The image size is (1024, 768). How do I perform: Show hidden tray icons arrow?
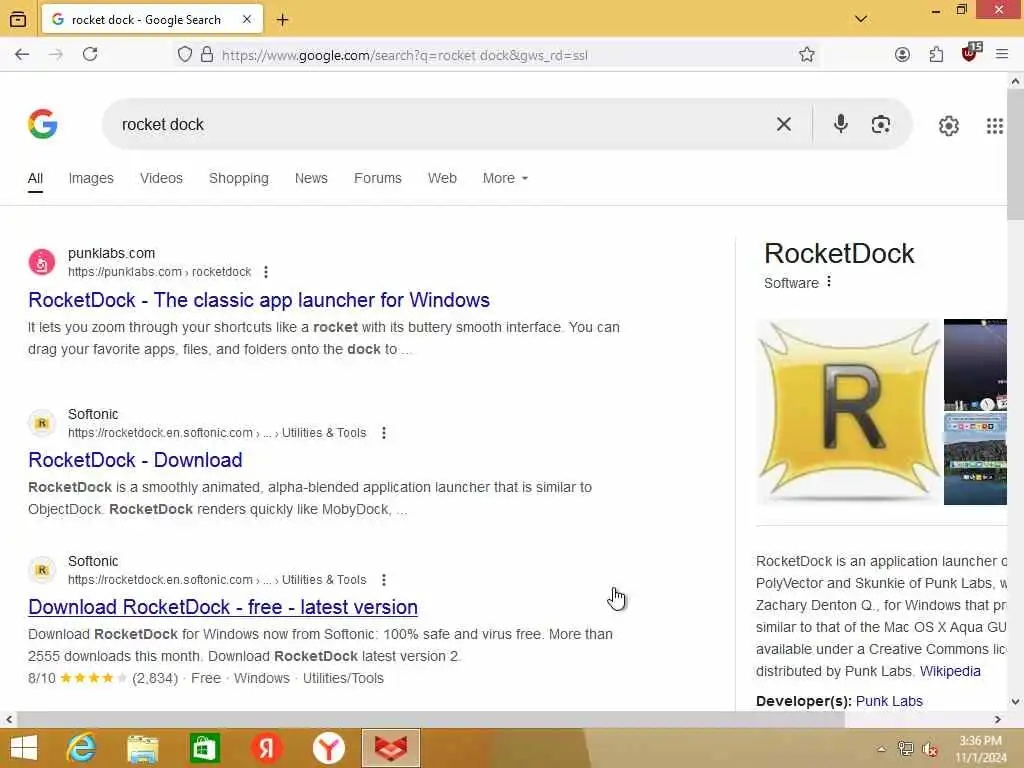click(881, 749)
